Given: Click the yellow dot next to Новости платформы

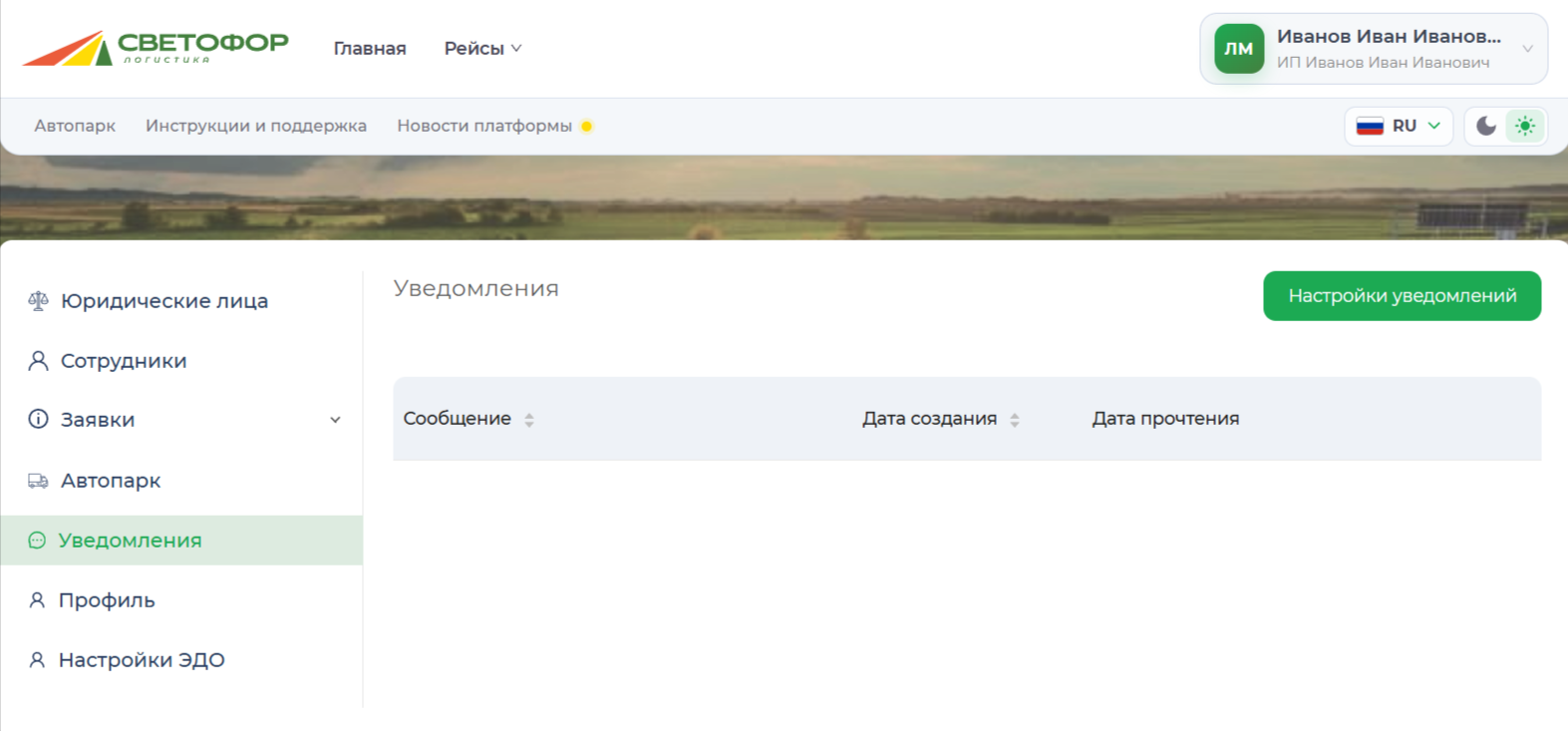Looking at the screenshot, I should click(x=587, y=127).
